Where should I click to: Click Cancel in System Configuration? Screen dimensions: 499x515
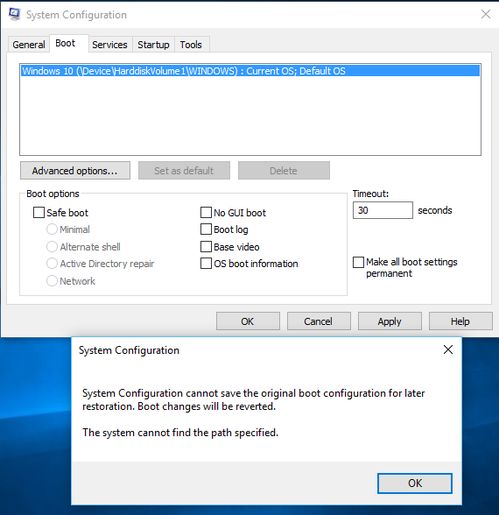[x=319, y=321]
